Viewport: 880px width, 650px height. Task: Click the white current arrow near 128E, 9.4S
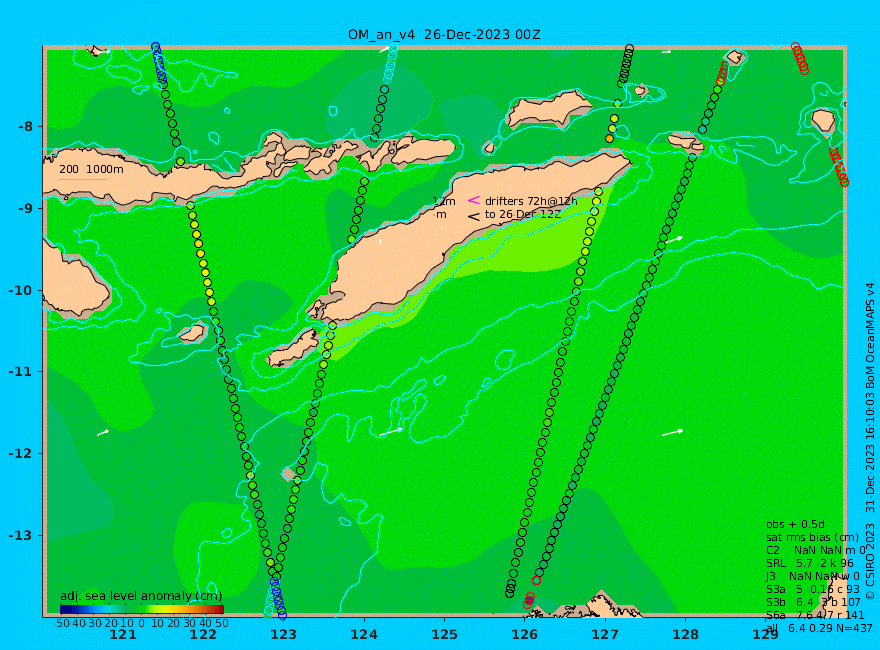672,240
